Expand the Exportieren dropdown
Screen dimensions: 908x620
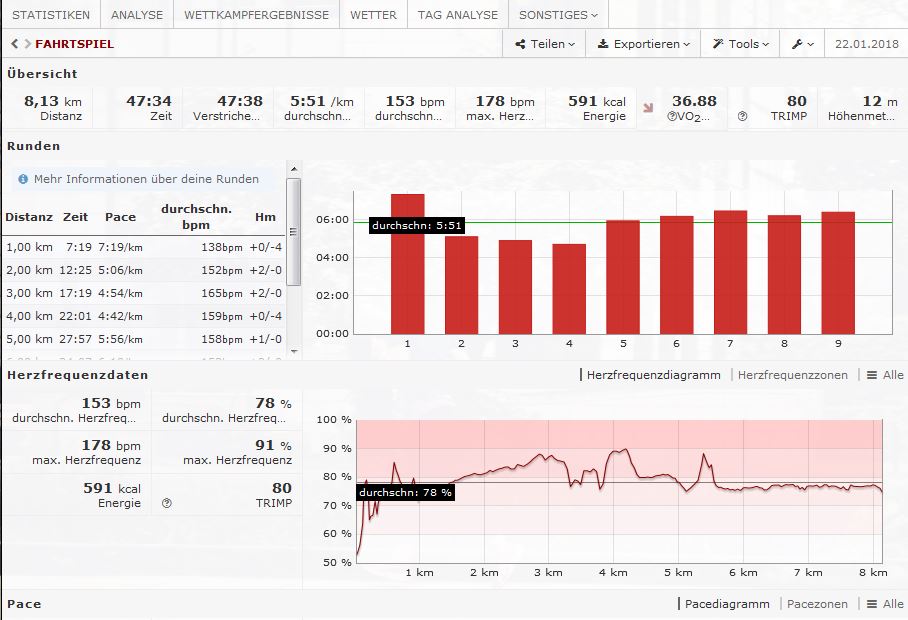point(644,44)
